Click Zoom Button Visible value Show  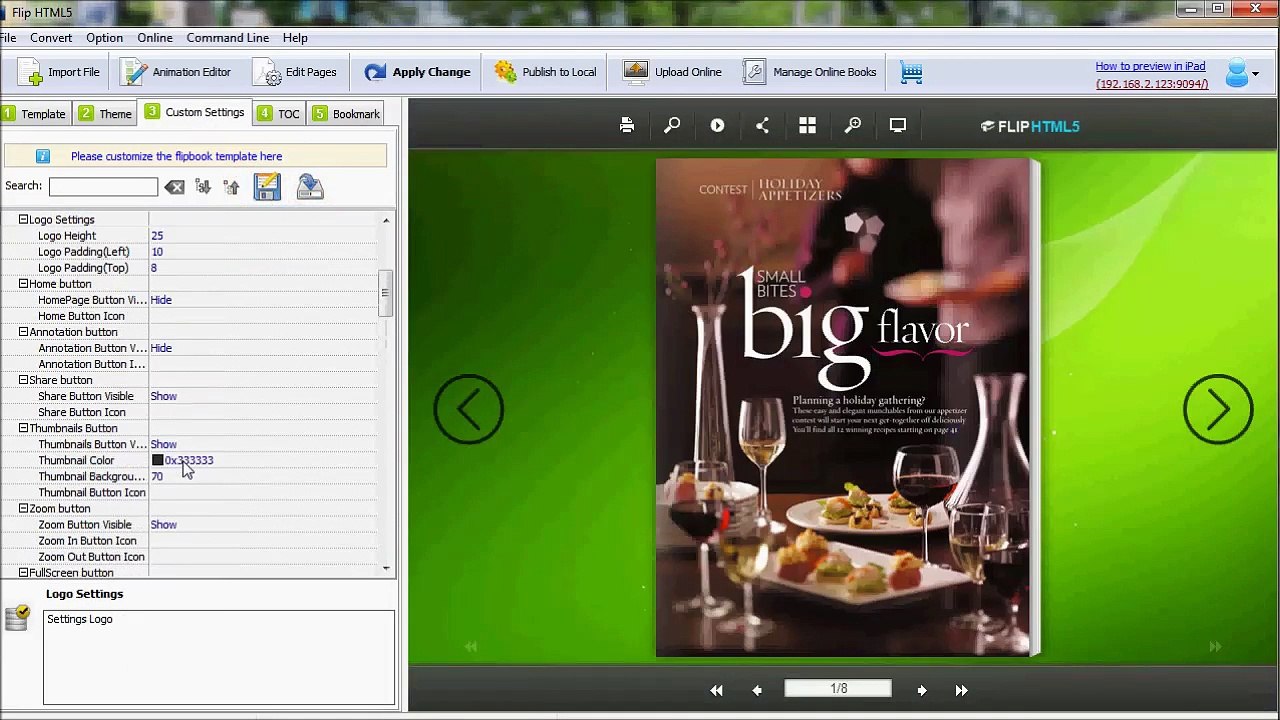(x=163, y=525)
